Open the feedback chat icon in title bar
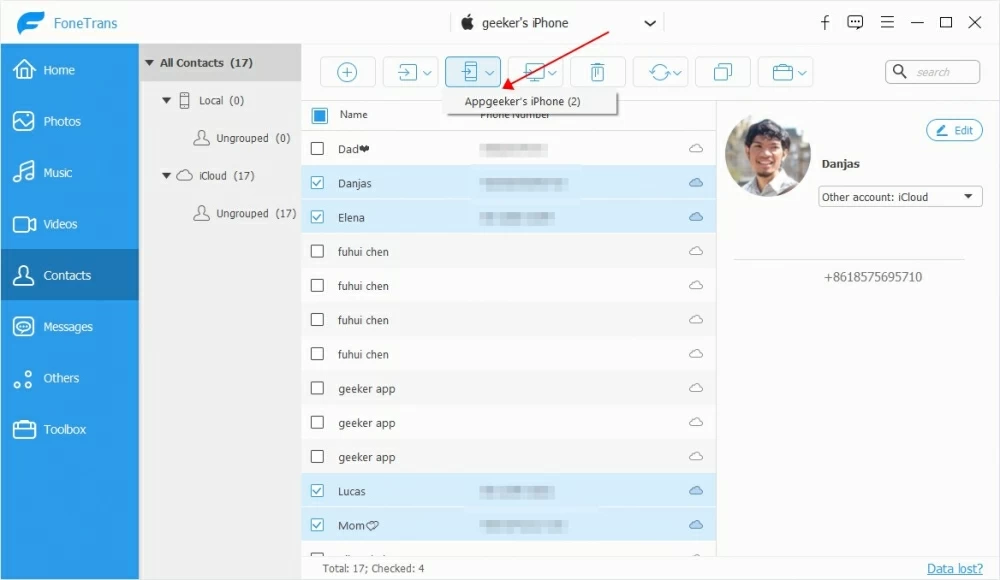 855,22
